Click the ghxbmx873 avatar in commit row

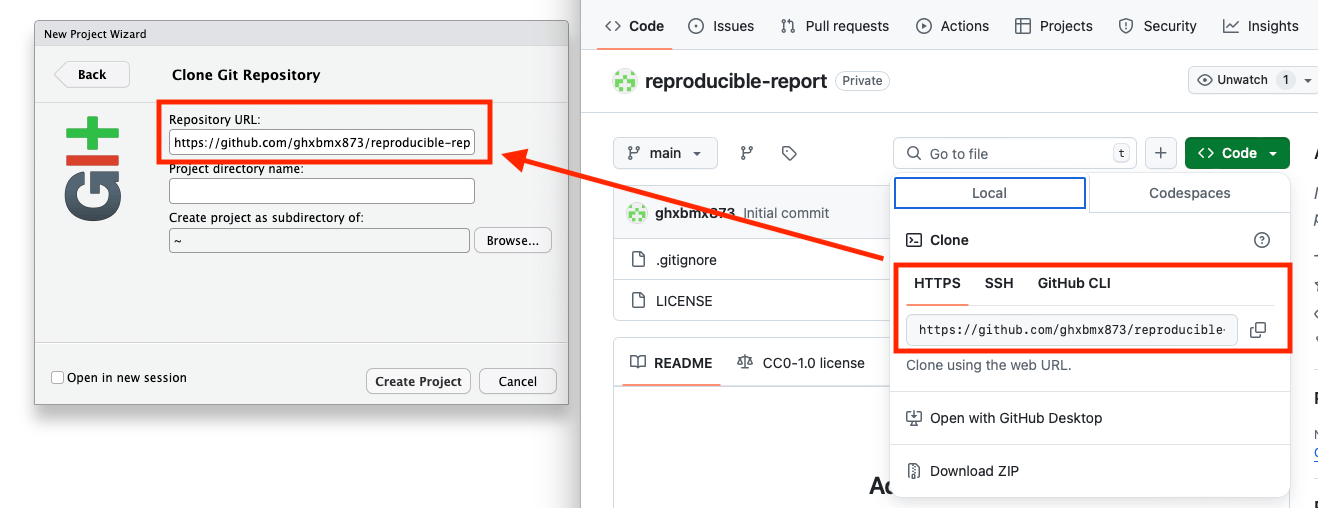point(636,213)
